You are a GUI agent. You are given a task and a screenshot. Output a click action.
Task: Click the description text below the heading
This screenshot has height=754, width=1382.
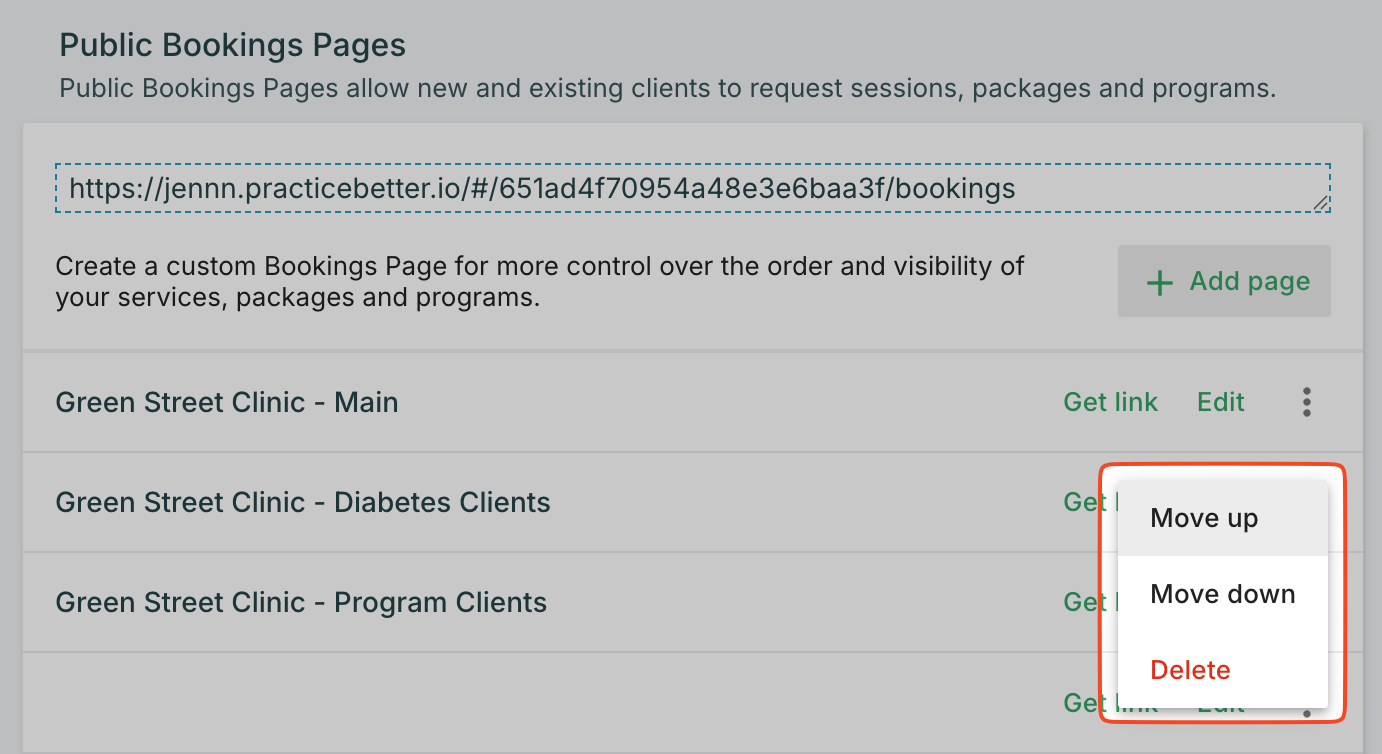[667, 88]
